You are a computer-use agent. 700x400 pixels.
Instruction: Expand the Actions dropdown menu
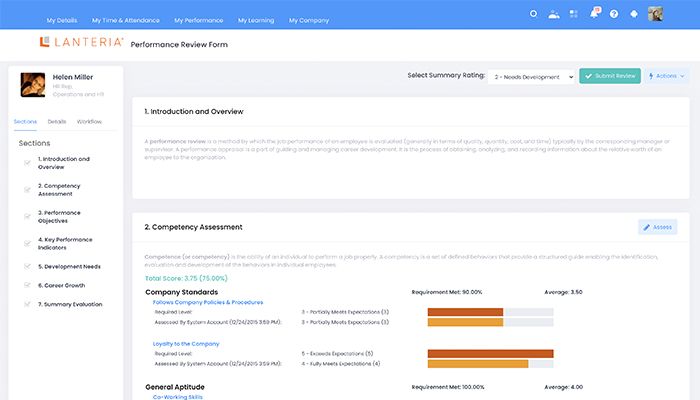tap(668, 76)
